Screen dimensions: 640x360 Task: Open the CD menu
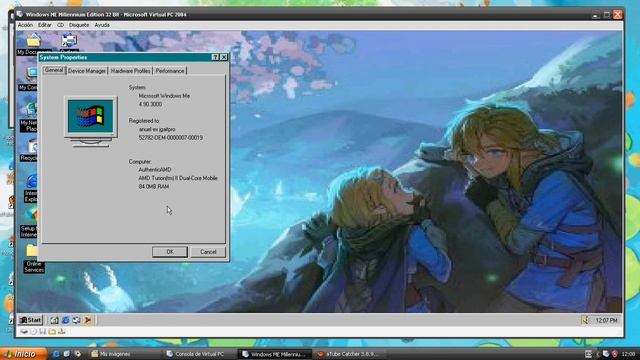pos(60,25)
